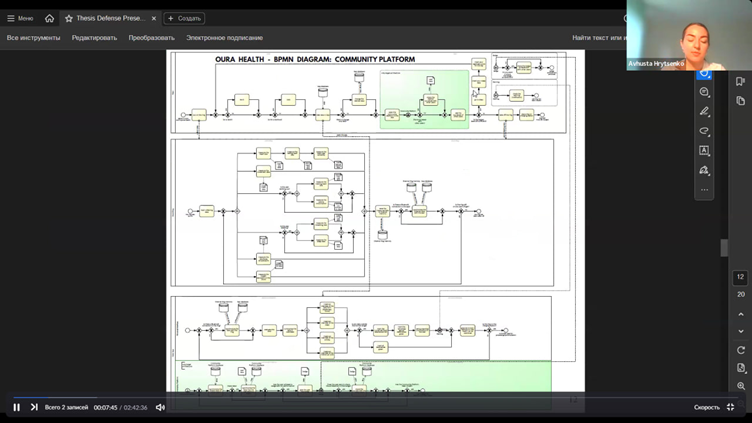The image size is (752, 423).
Task: Open the bookmarks panel icon
Action: tap(740, 82)
